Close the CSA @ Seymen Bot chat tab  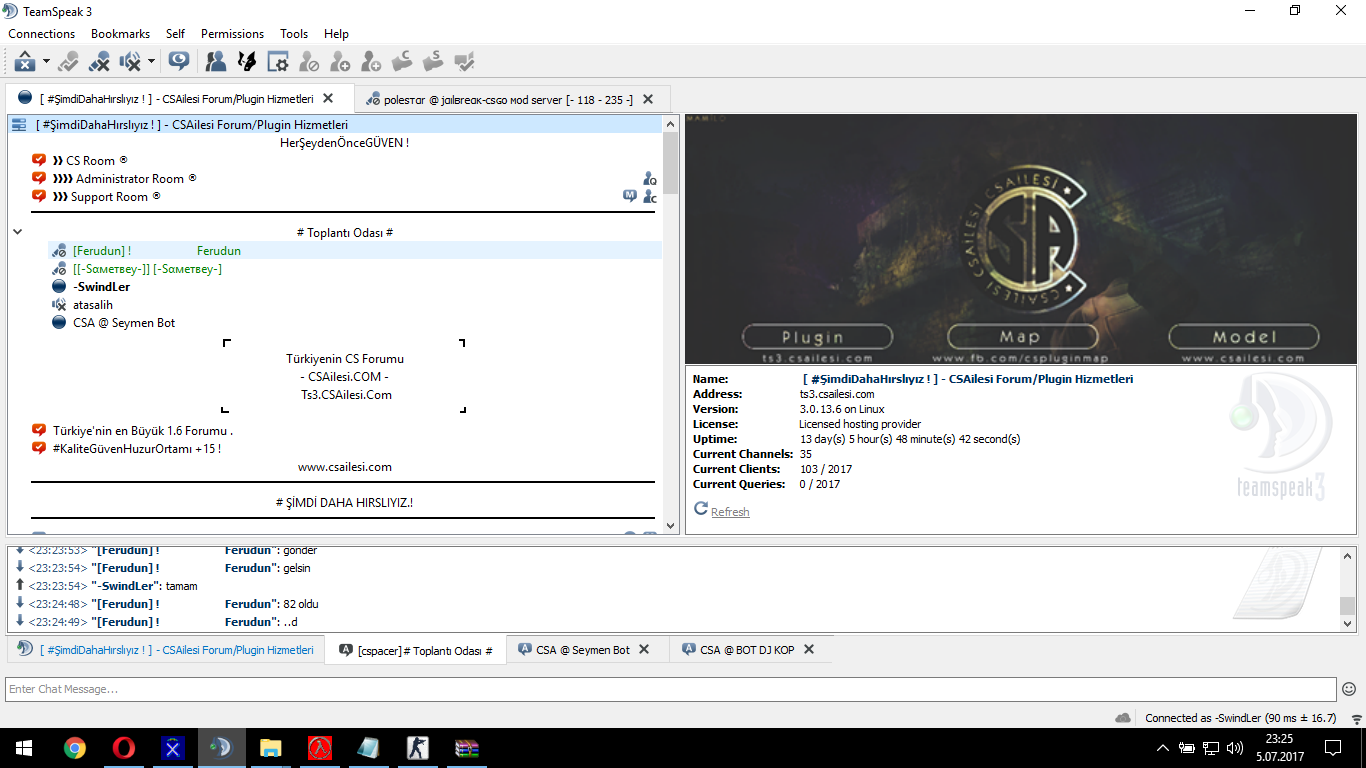coord(644,649)
